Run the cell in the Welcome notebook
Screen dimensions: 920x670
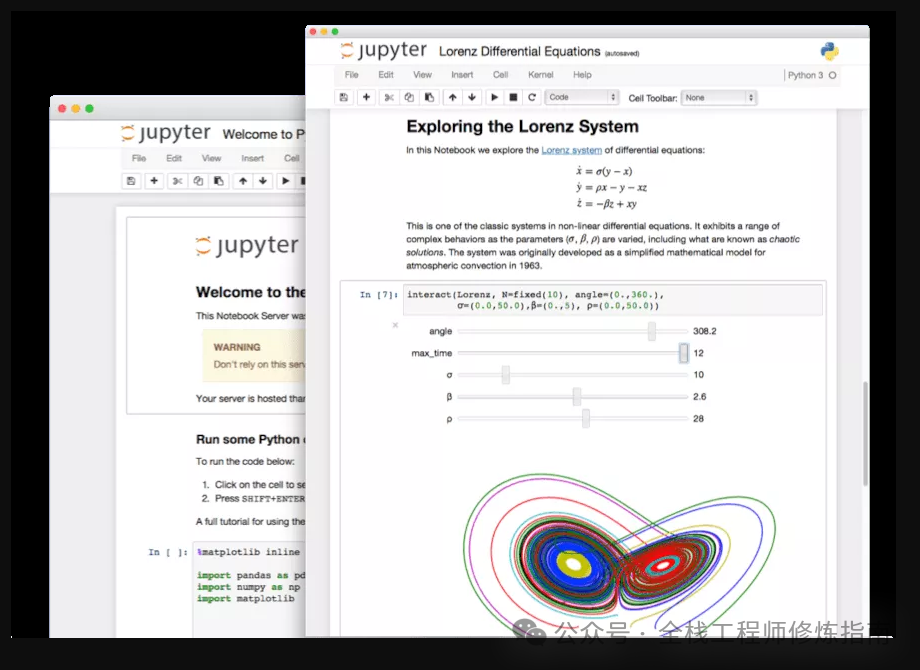tap(286, 181)
